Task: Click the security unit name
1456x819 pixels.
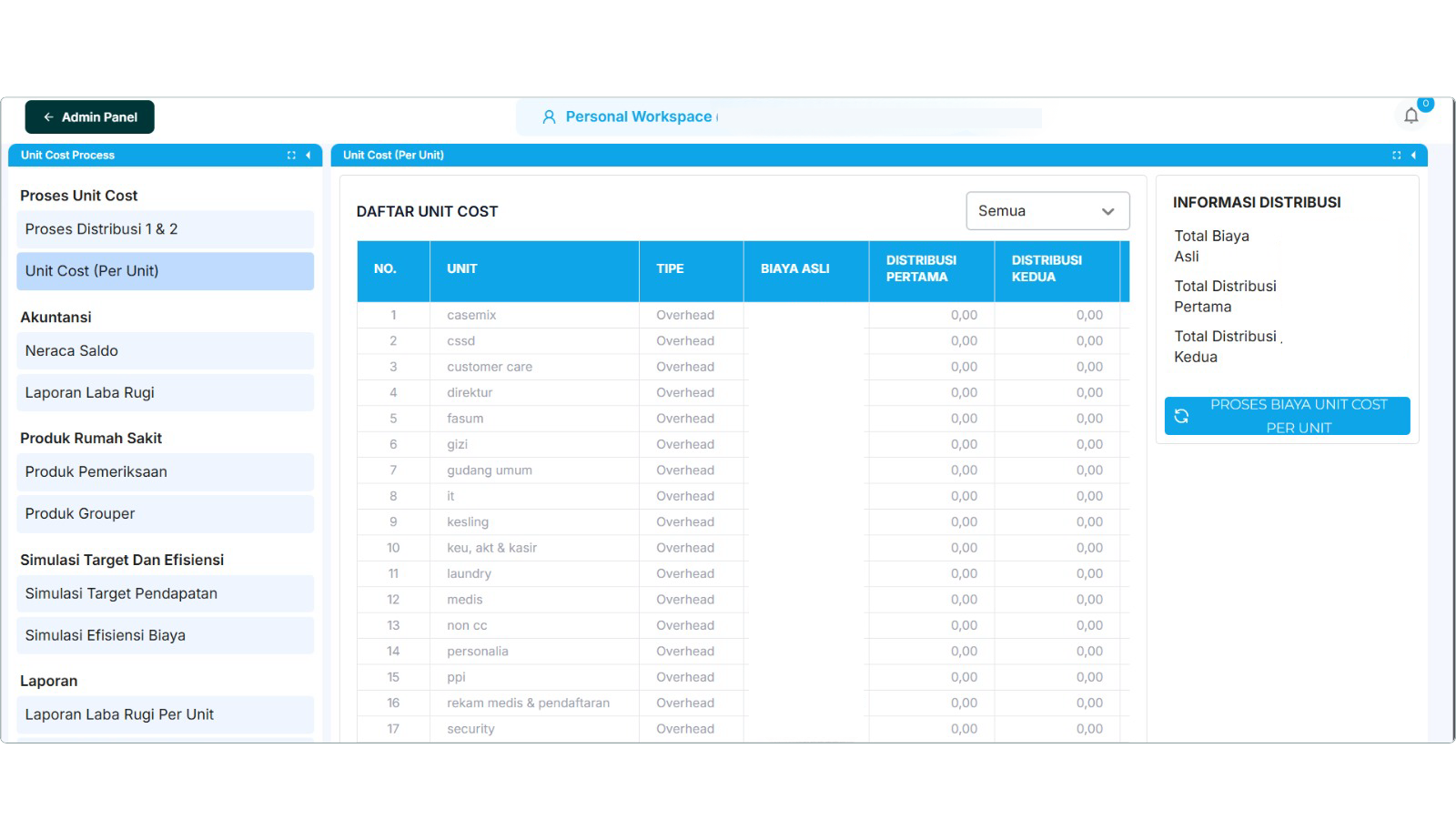Action: coord(470,729)
